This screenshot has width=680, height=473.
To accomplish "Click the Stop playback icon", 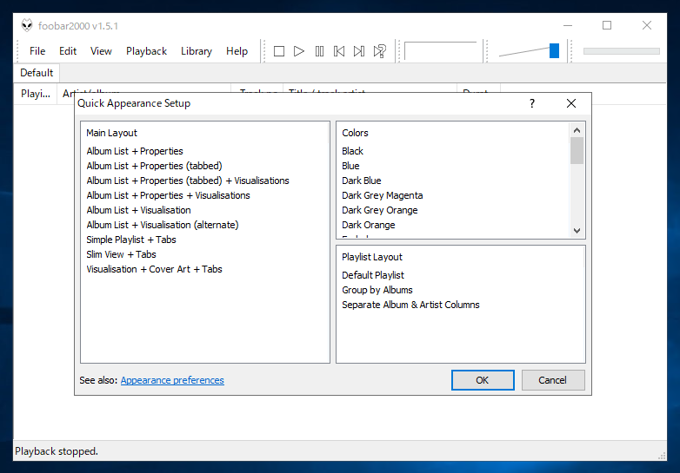I will [279, 52].
